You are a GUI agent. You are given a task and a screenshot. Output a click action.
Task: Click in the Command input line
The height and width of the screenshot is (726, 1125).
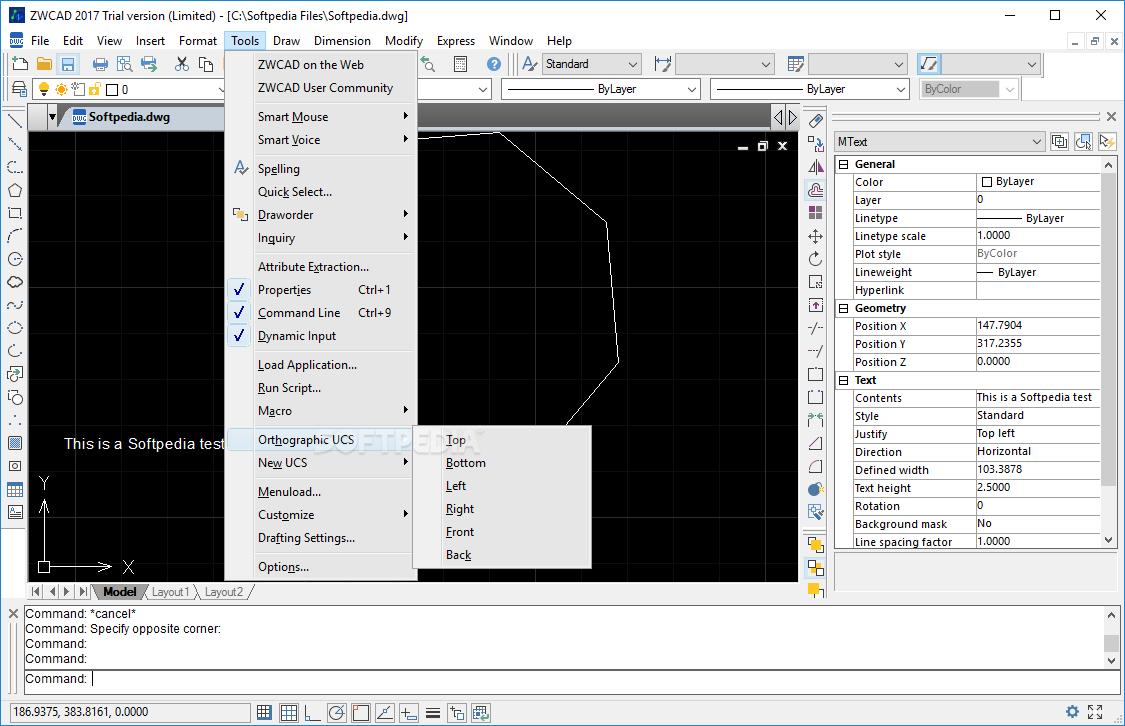(x=572, y=679)
